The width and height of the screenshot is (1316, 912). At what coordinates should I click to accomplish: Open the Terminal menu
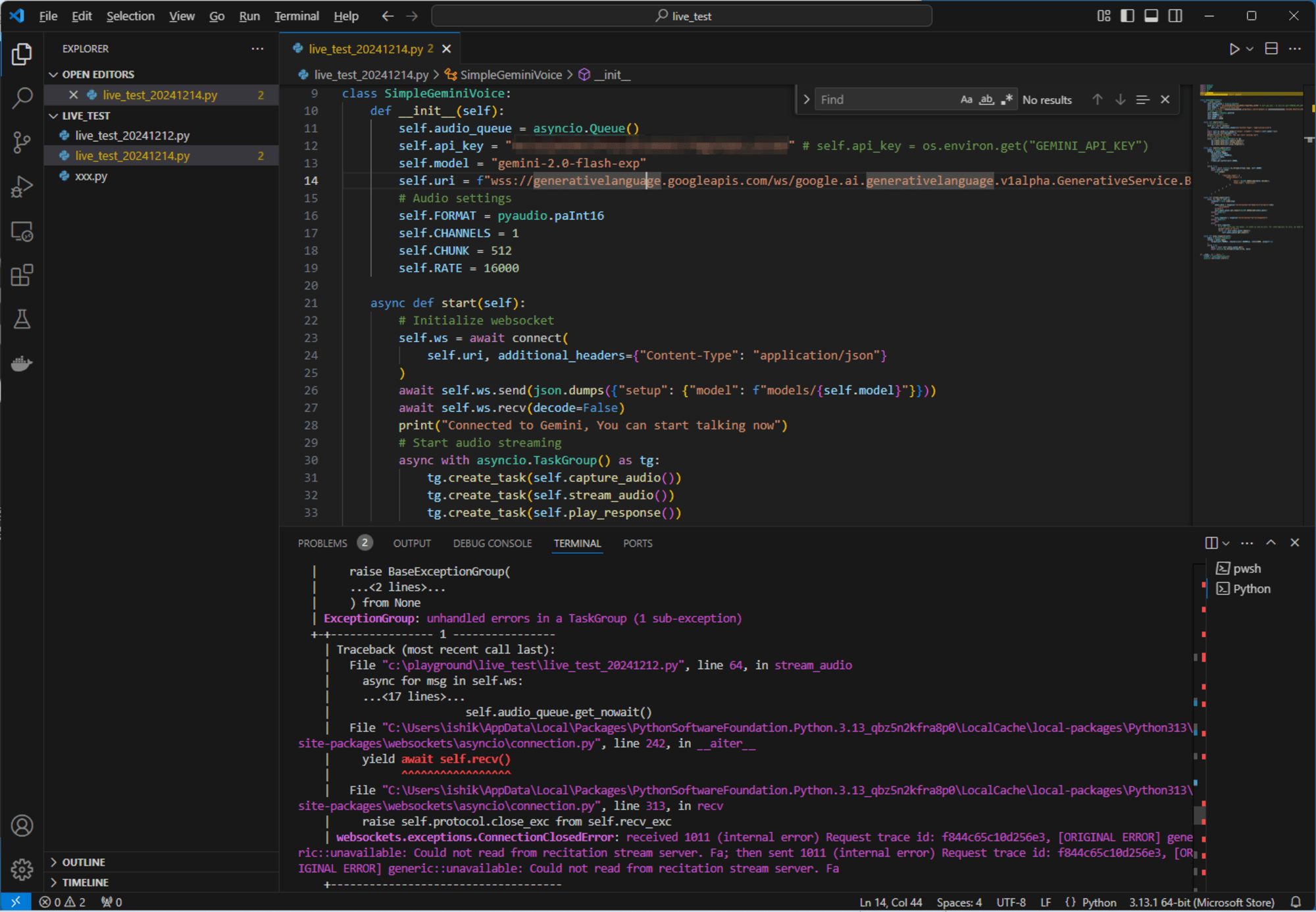(x=297, y=16)
